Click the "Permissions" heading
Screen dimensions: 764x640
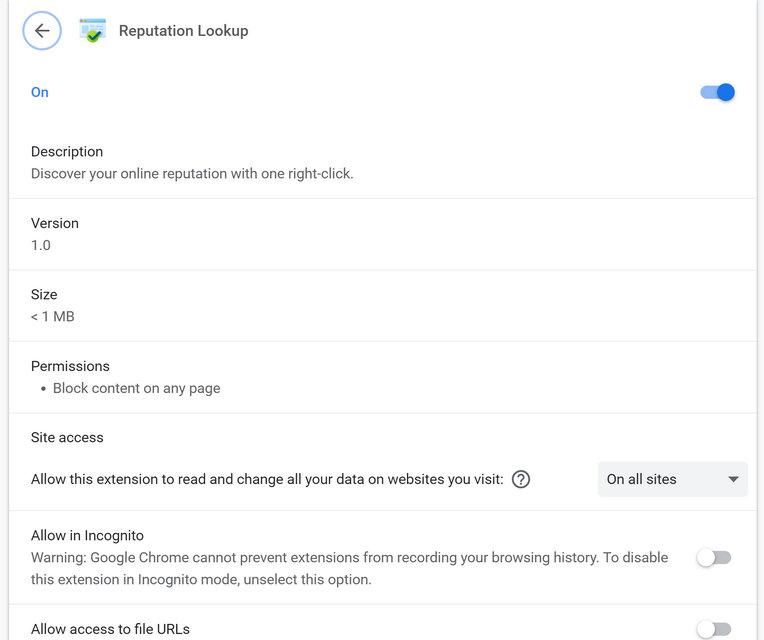[x=70, y=366]
